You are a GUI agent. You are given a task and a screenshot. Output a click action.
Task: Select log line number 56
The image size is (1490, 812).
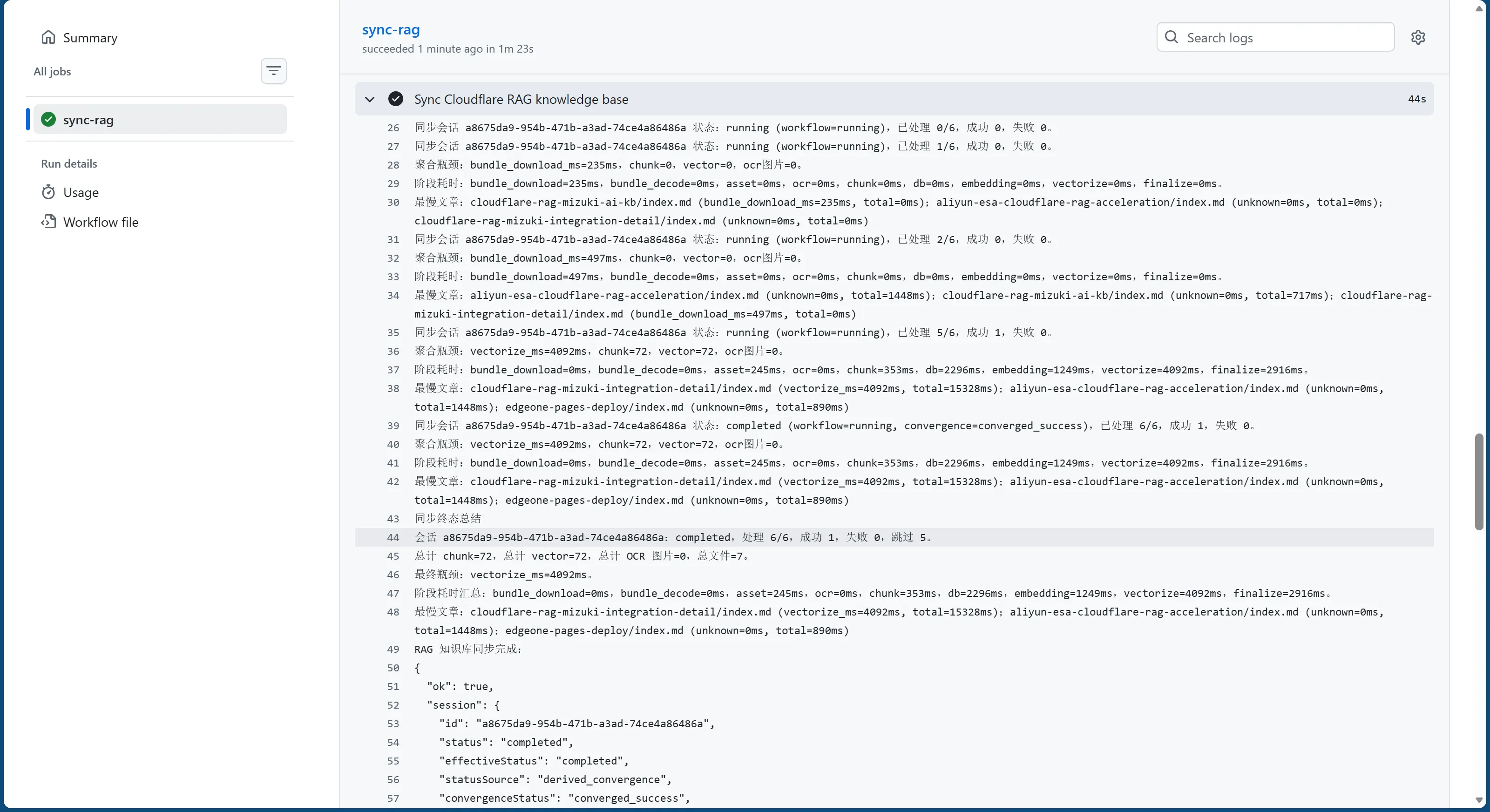click(x=393, y=779)
